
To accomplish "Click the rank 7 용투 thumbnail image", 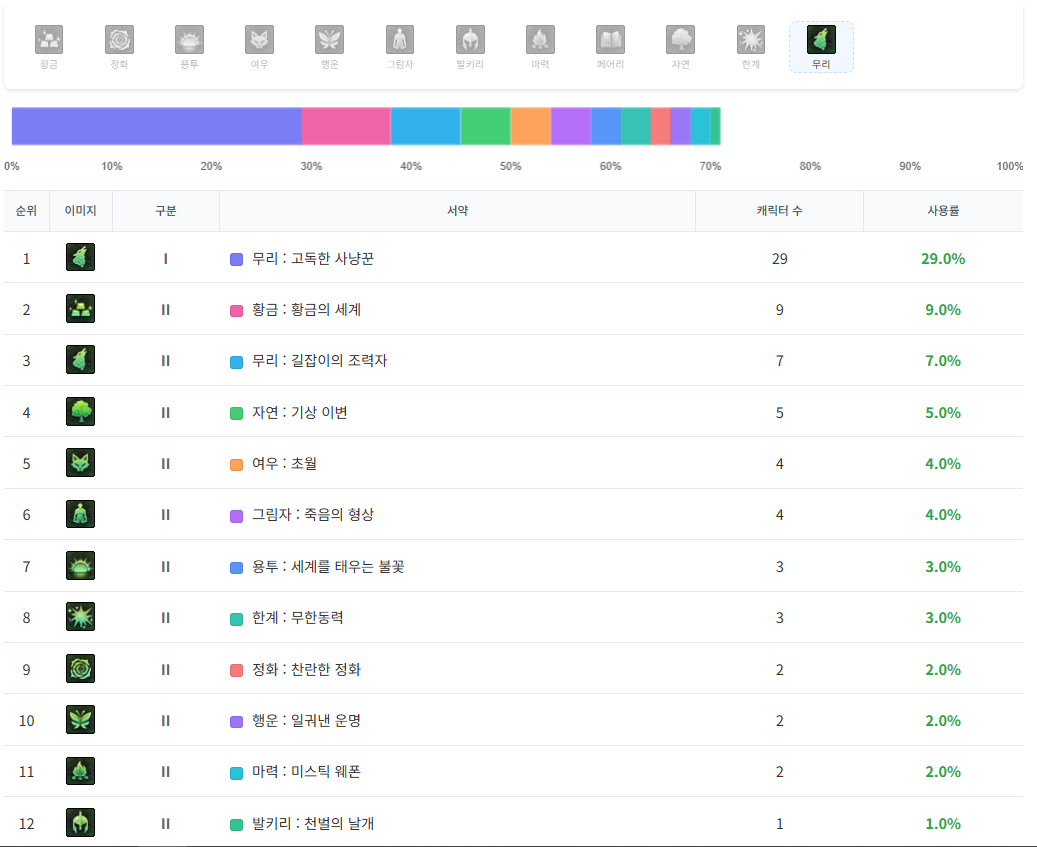I will pyautogui.click(x=80, y=566).
